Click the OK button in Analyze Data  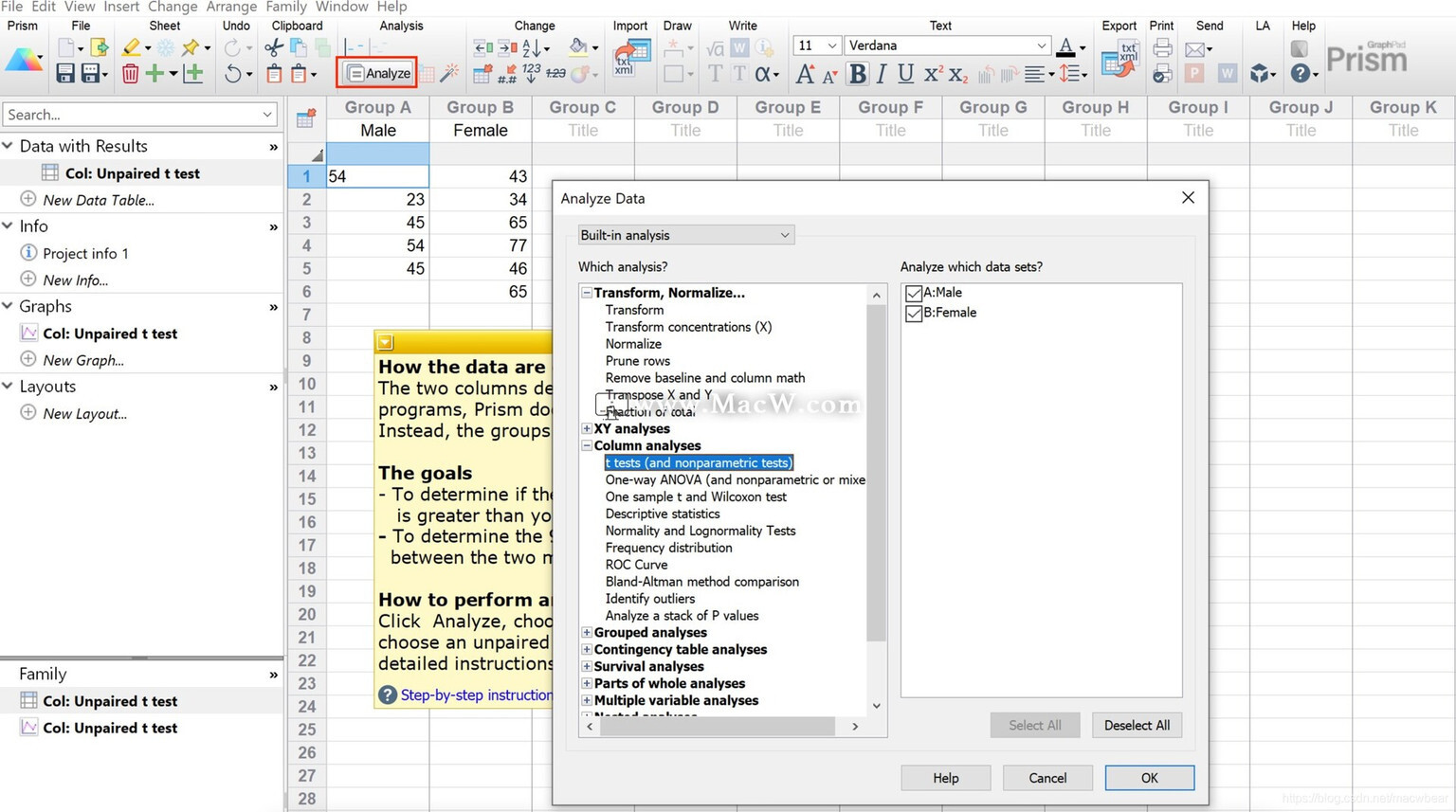click(1149, 778)
